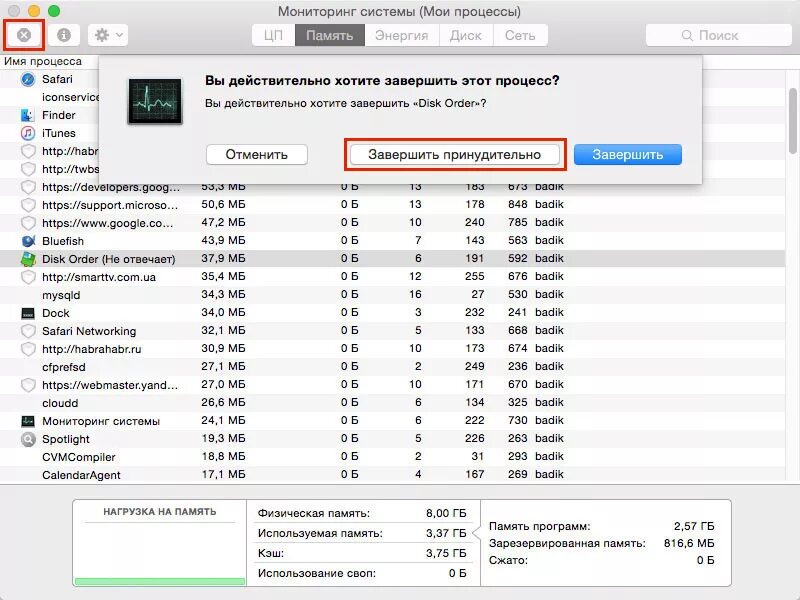Click Имя процесса column header
The height and width of the screenshot is (600, 800).
point(43,61)
